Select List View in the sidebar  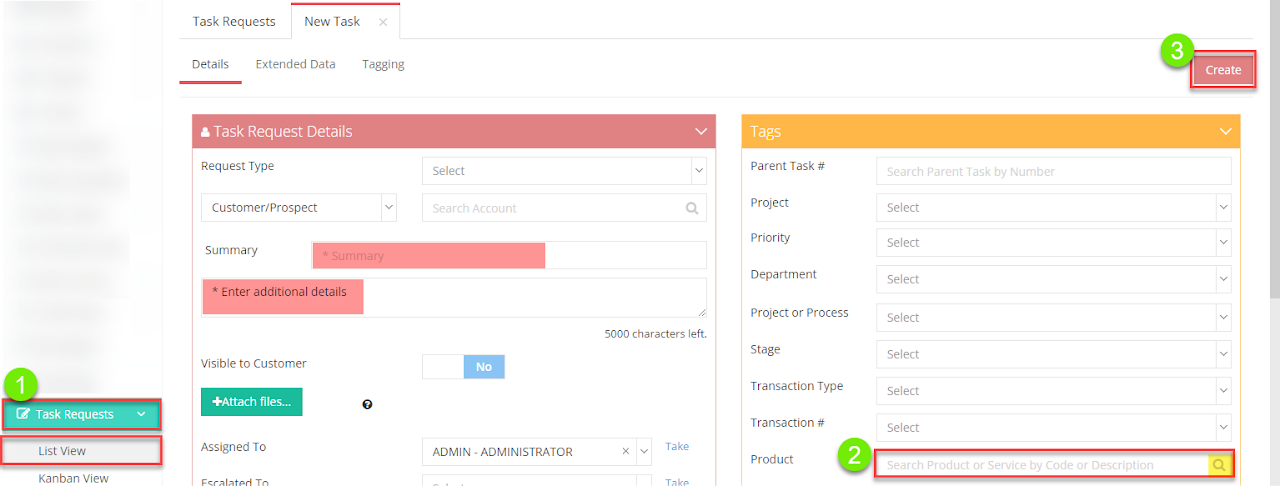tap(62, 451)
